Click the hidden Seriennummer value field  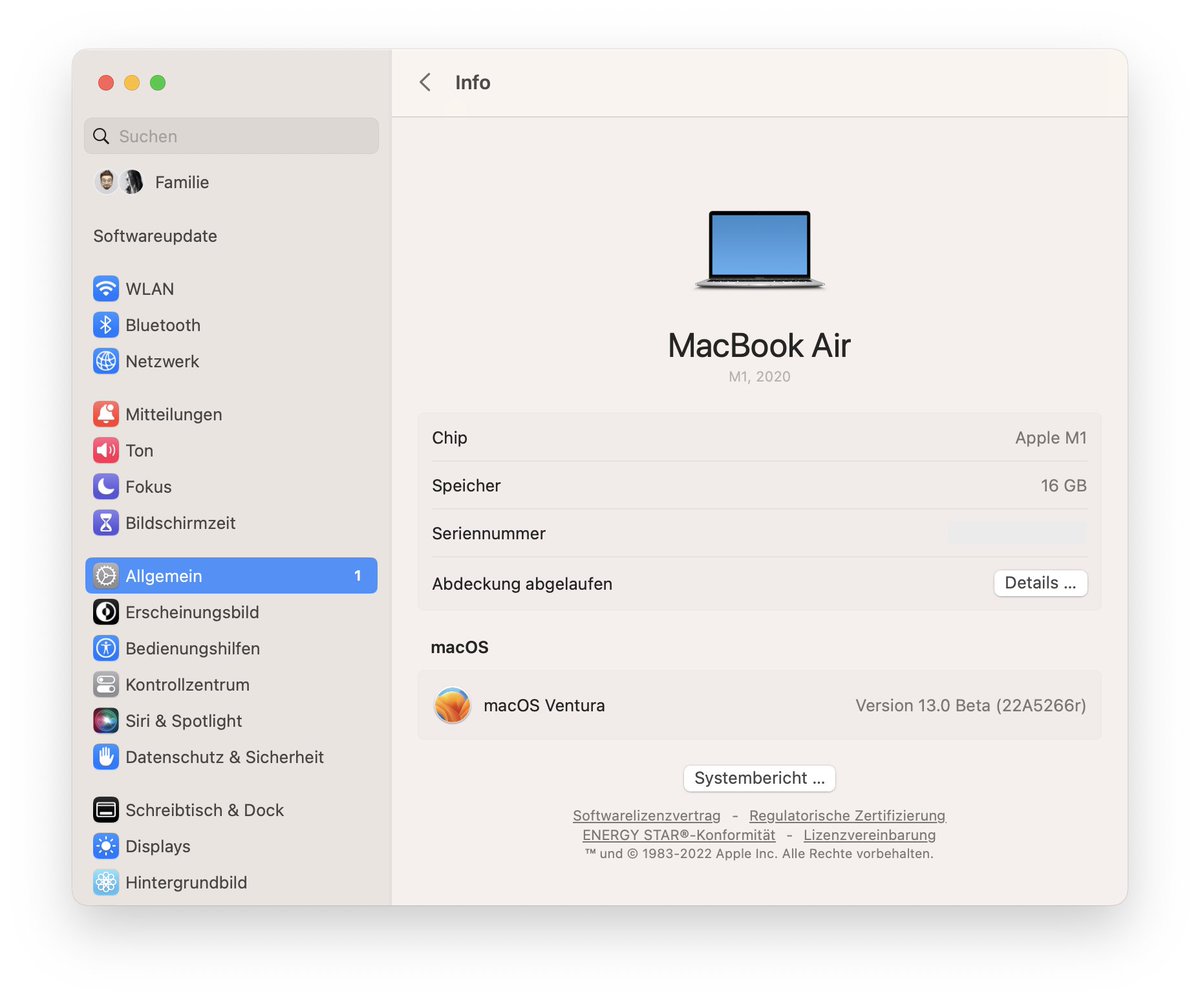point(1017,533)
